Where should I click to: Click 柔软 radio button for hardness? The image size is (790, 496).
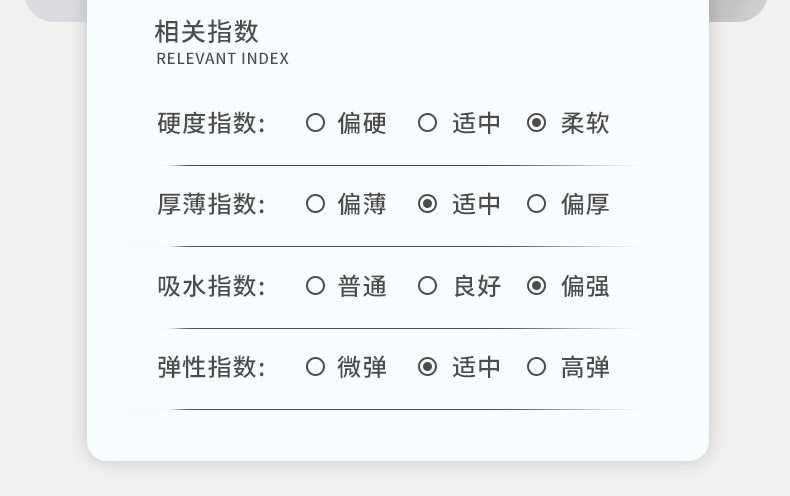click(537, 123)
